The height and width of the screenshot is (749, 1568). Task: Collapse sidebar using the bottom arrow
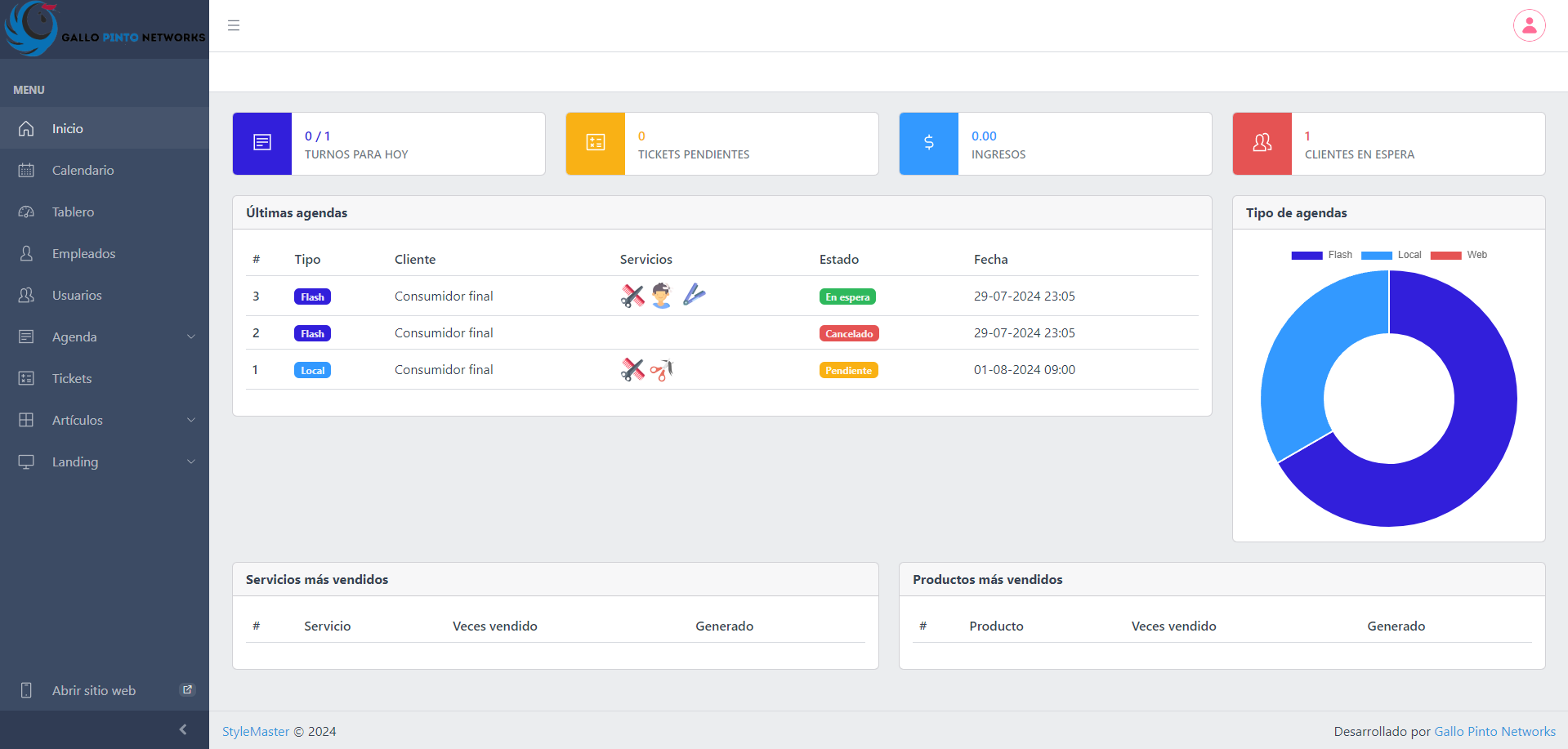[183, 729]
